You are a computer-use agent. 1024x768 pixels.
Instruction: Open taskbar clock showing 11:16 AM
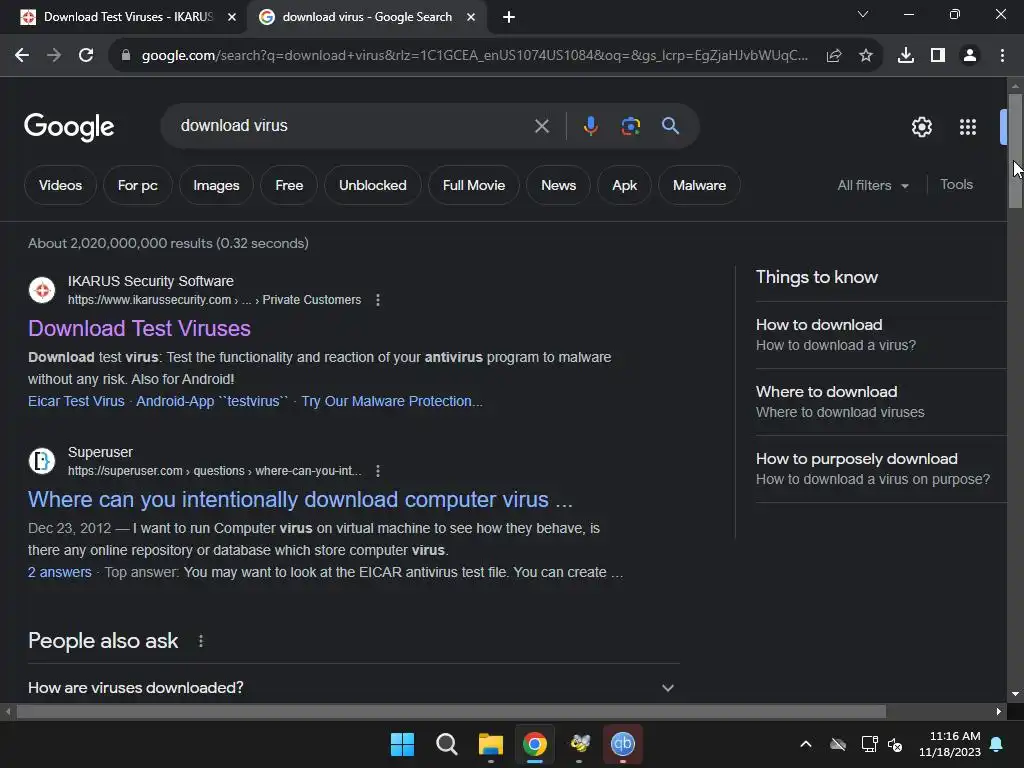click(950, 744)
